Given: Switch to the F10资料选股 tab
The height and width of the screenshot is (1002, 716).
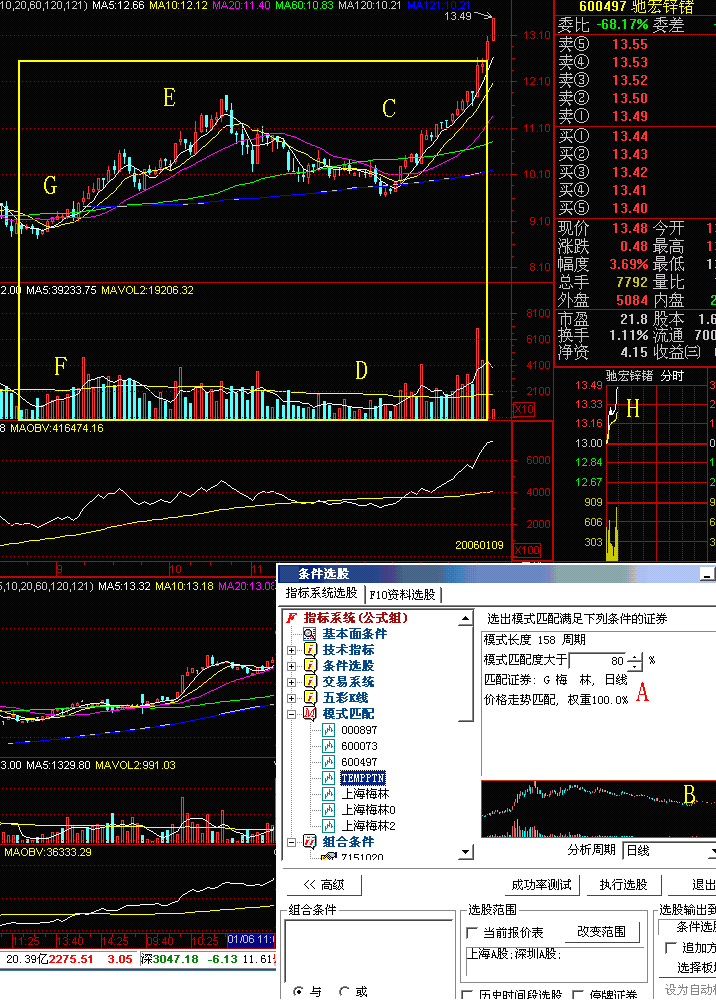Looking at the screenshot, I should point(404,595).
